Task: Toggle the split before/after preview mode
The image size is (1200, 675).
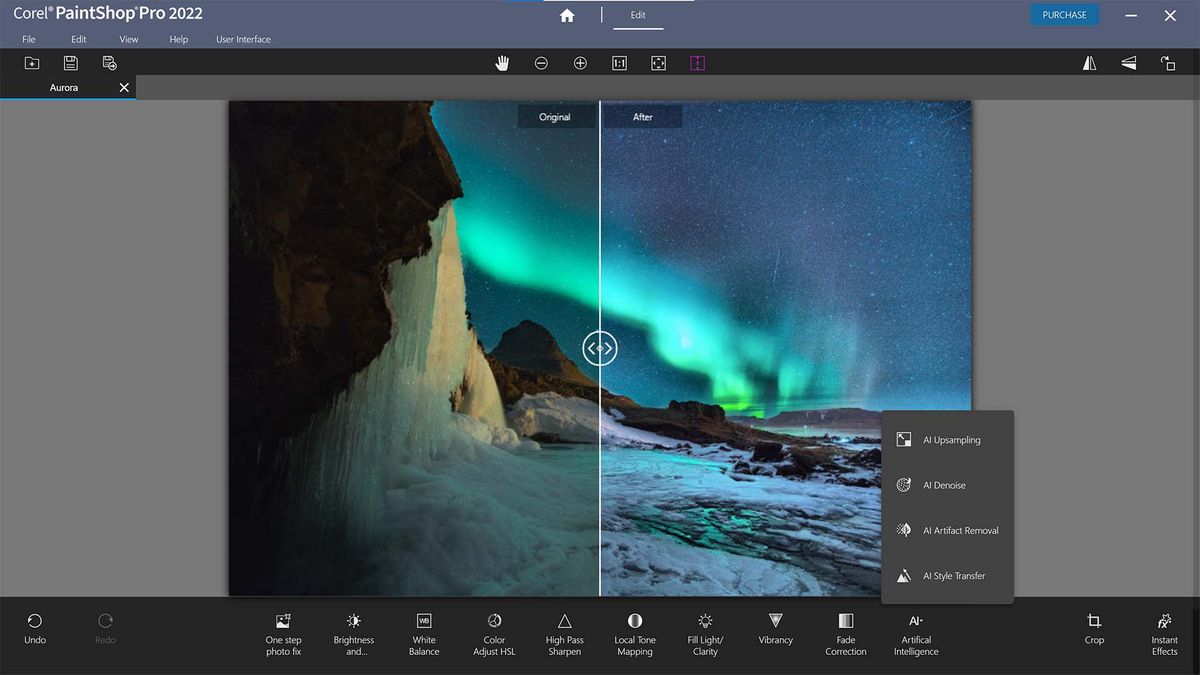Action: click(697, 62)
